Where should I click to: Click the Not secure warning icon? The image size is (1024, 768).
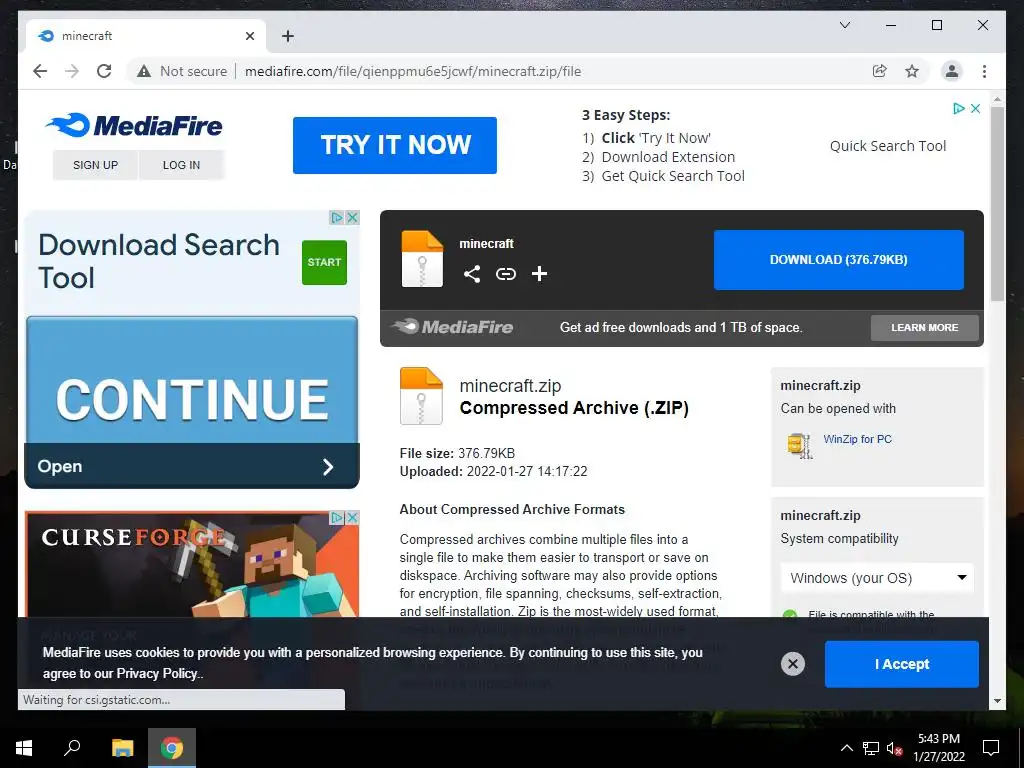[144, 71]
